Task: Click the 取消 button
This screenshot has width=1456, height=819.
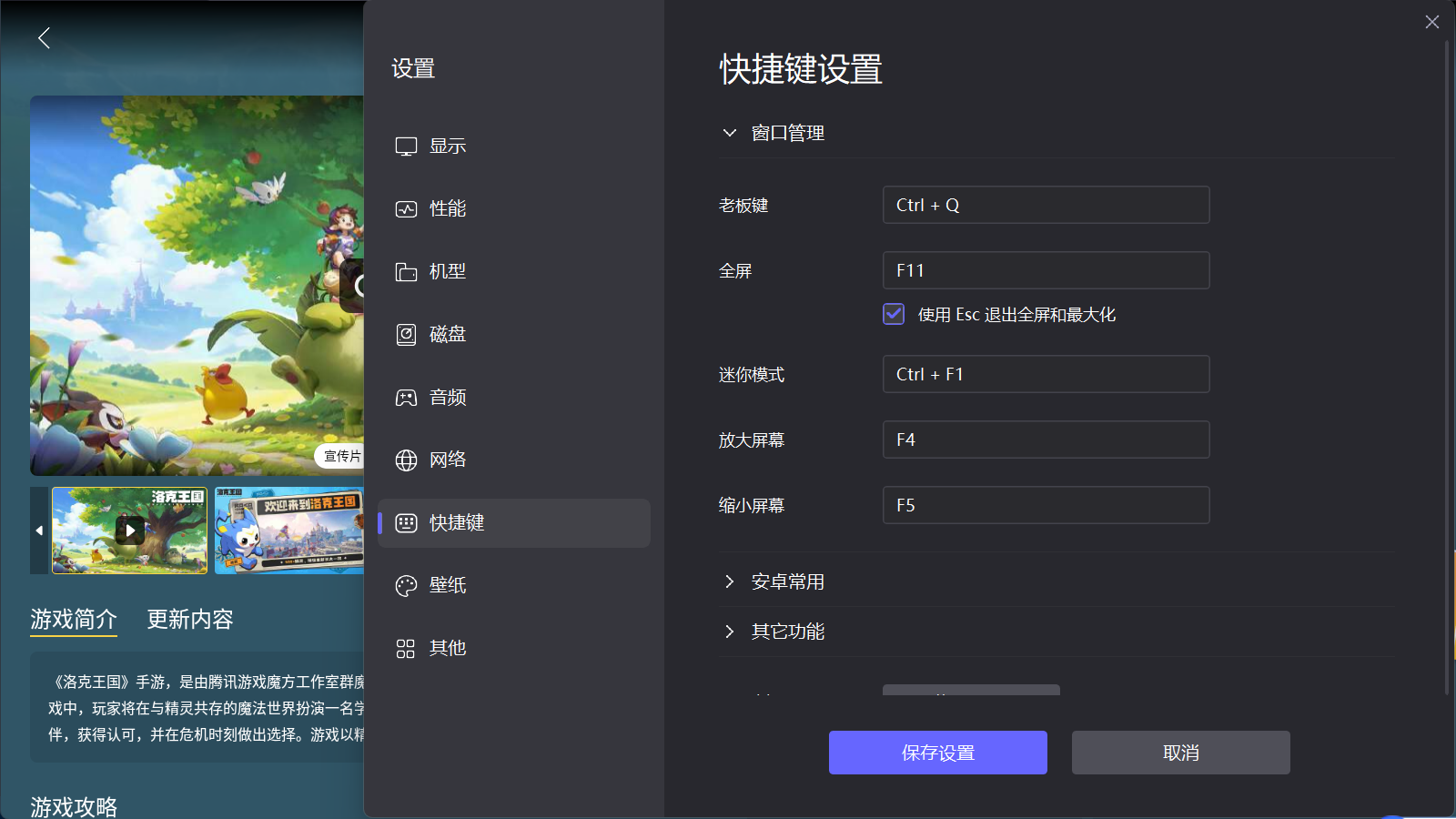Action: [1181, 753]
